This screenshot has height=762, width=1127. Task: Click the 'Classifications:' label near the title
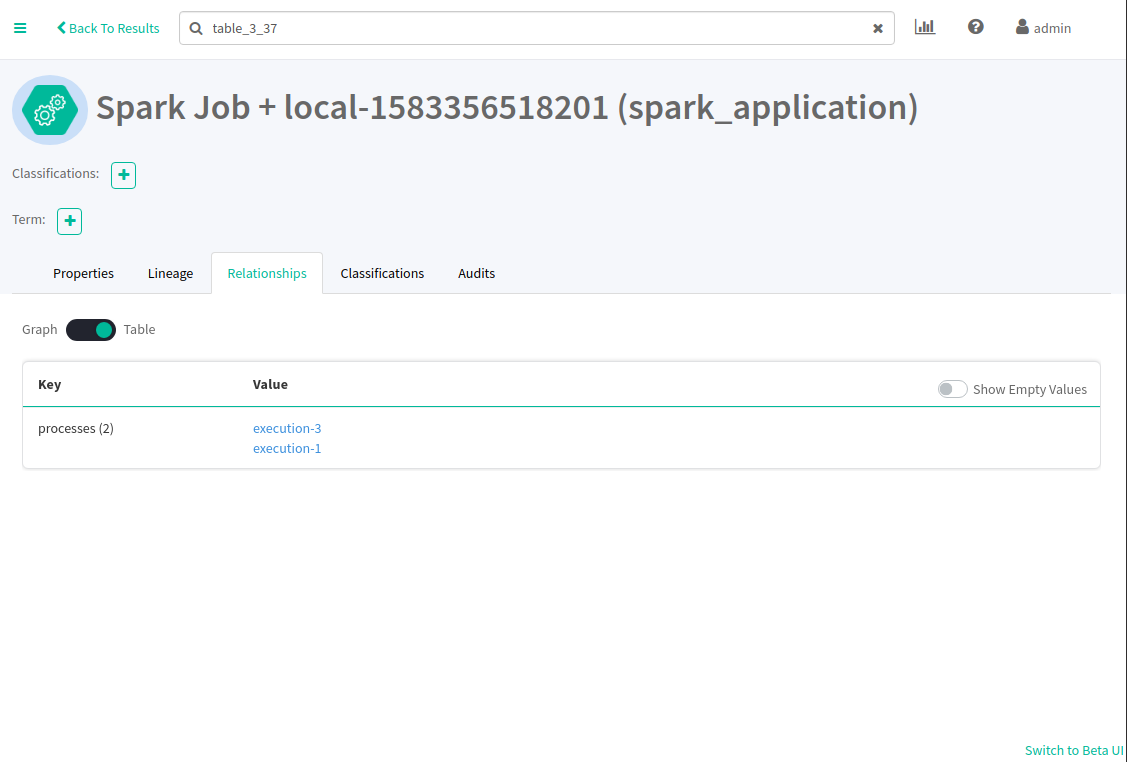(55, 173)
